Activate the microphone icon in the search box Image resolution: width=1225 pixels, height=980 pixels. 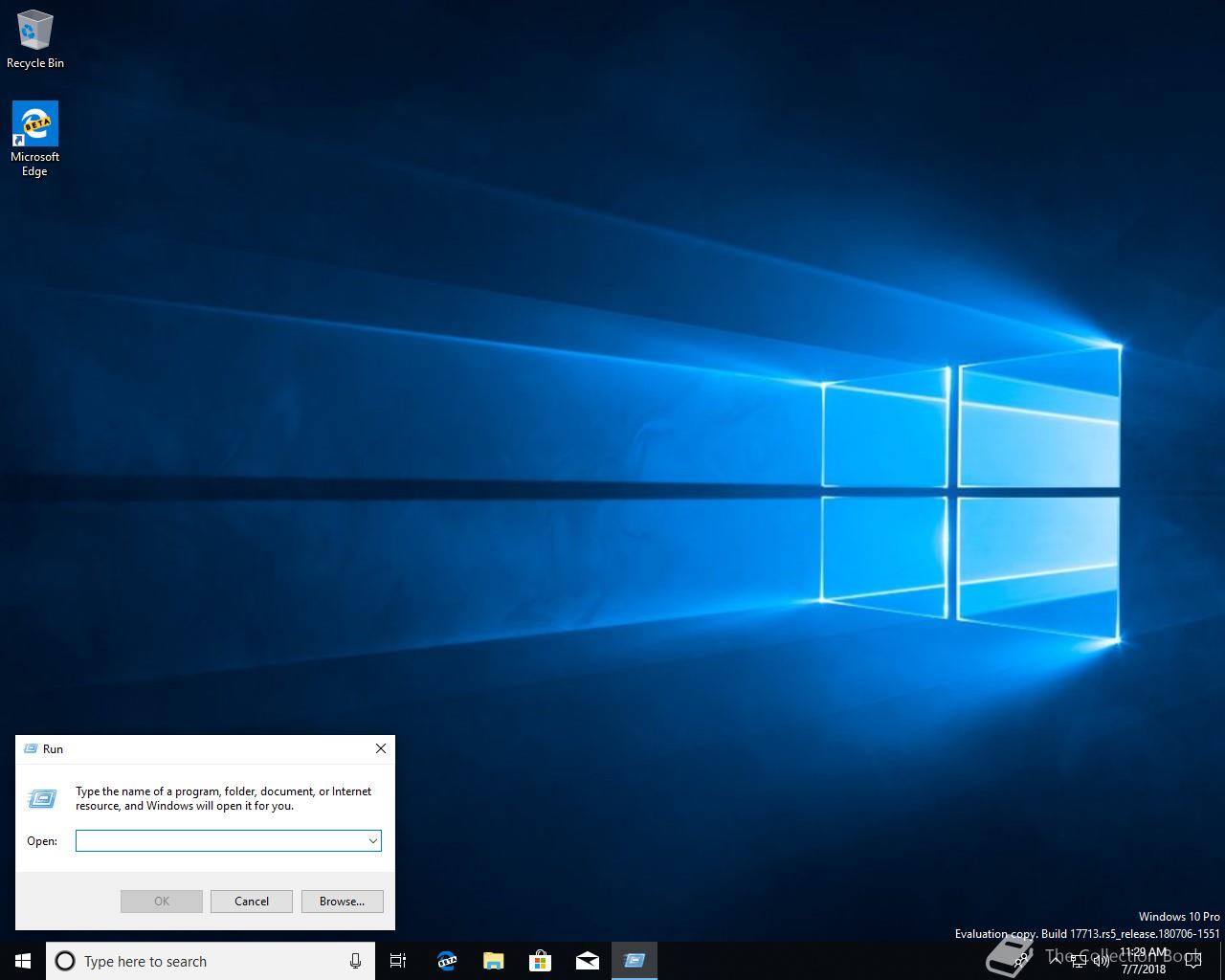click(355, 961)
